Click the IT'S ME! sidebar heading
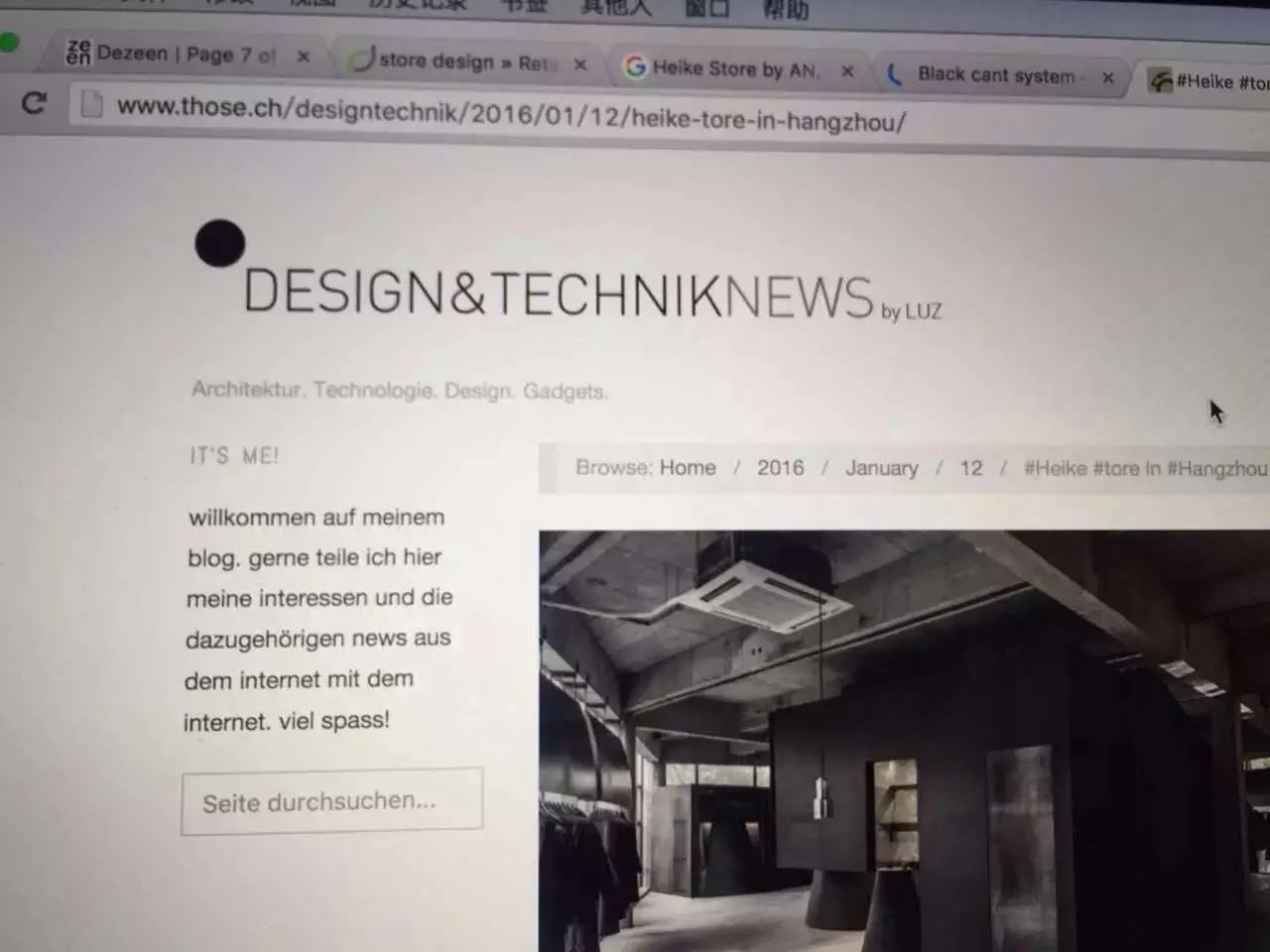 tap(234, 455)
